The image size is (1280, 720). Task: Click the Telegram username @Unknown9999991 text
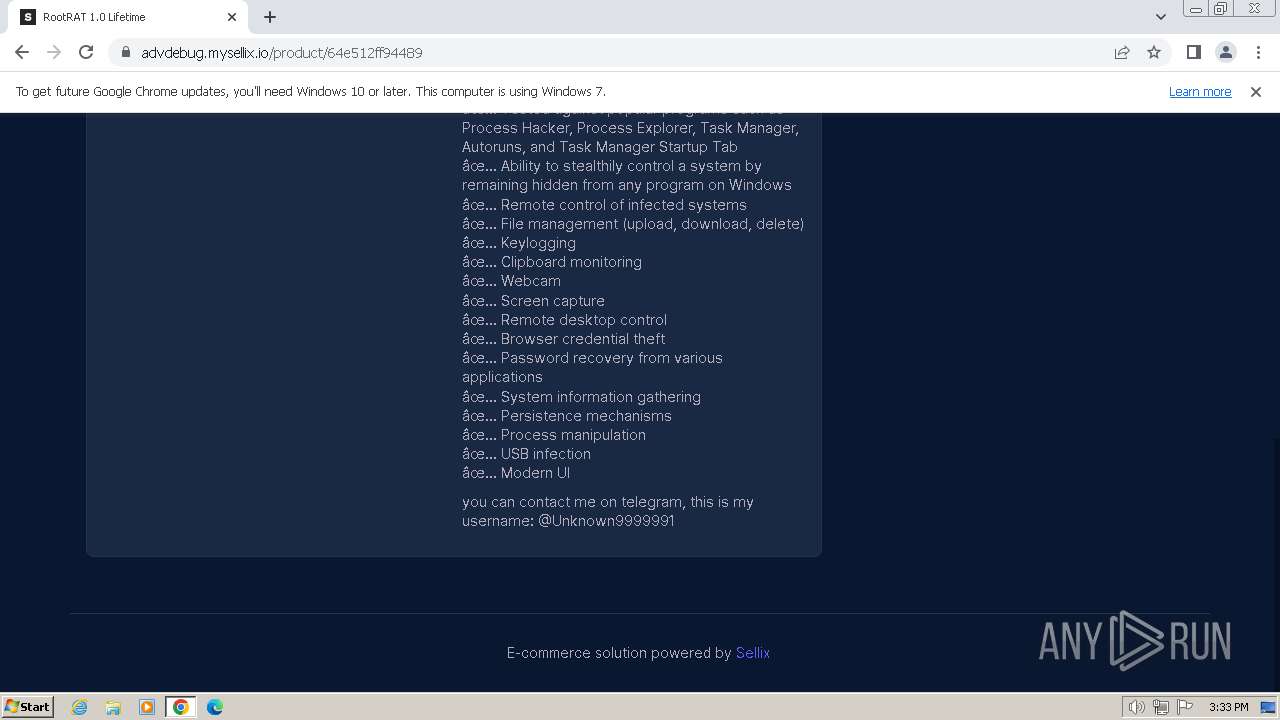(606, 521)
